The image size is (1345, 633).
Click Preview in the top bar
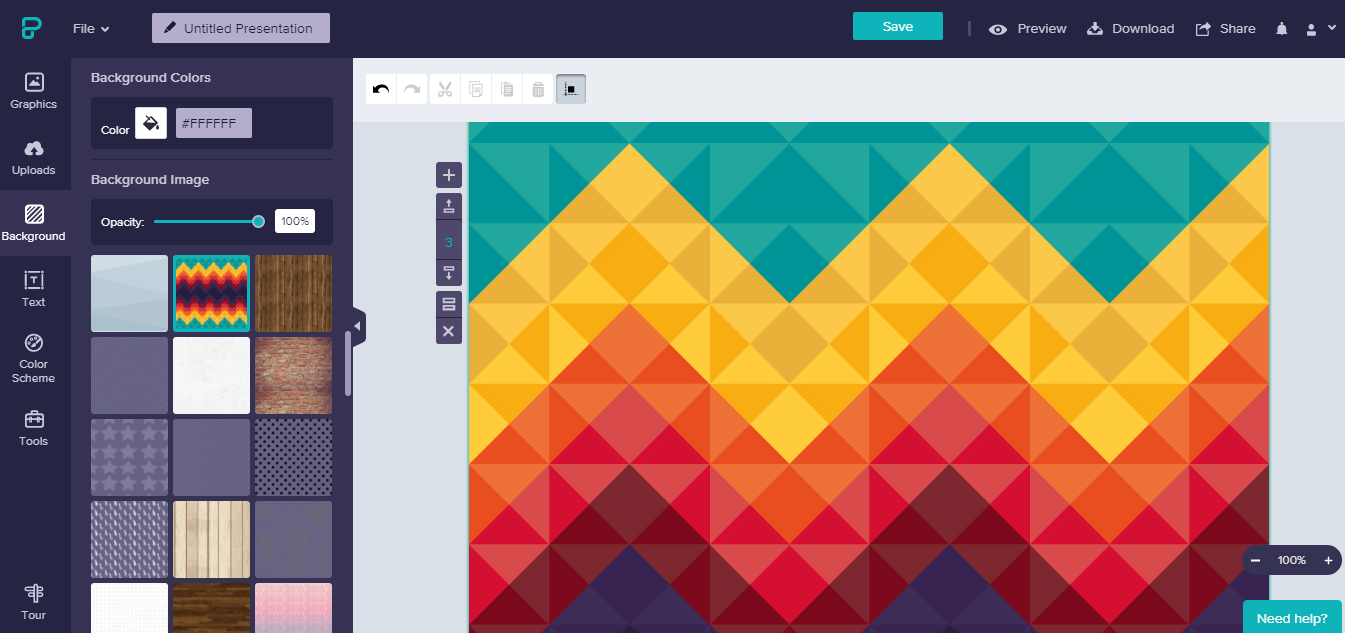point(1028,29)
